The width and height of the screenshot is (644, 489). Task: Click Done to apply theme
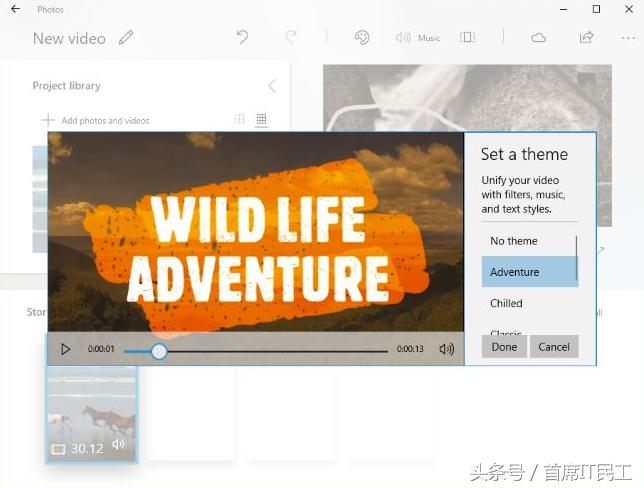[504, 347]
